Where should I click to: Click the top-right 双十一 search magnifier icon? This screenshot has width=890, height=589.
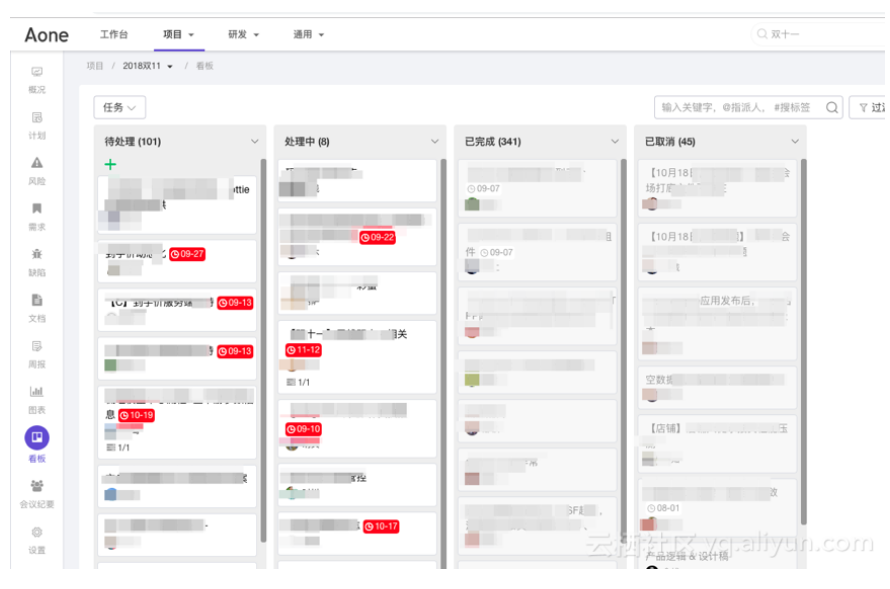762,34
